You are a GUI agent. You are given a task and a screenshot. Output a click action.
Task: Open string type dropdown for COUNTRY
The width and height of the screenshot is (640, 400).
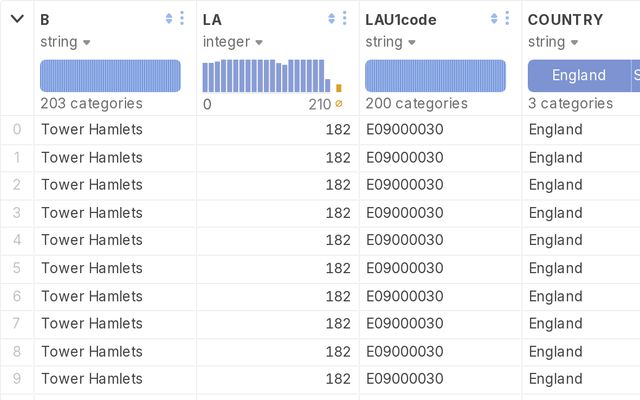553,42
